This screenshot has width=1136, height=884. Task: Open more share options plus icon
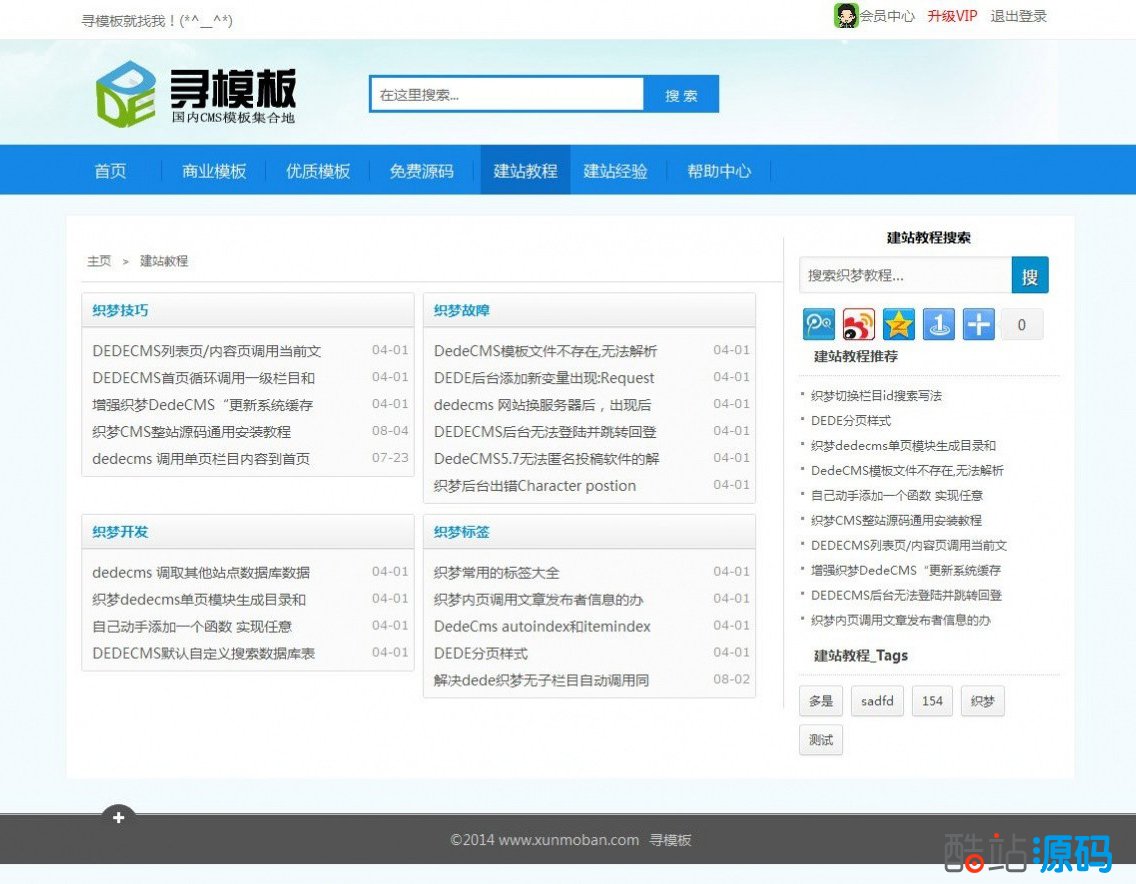[x=978, y=324]
